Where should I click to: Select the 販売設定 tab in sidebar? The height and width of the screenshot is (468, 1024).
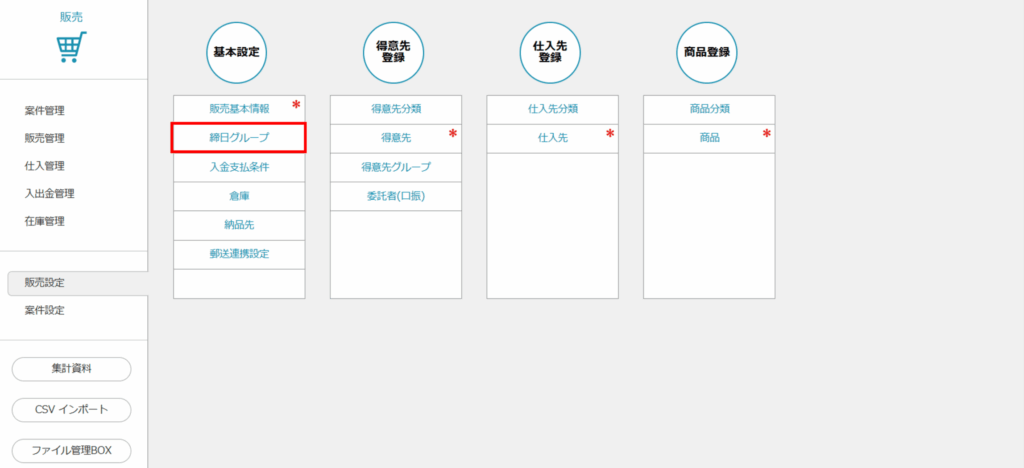tap(45, 283)
